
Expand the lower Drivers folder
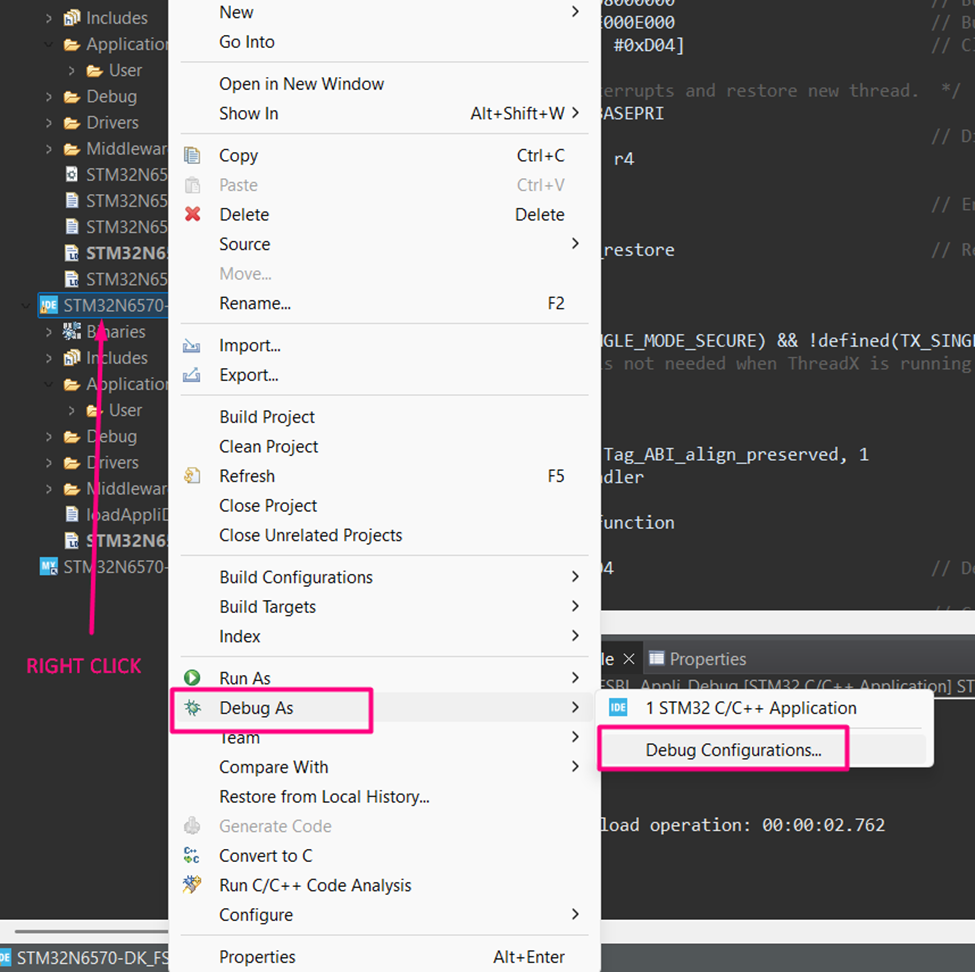tap(49, 462)
